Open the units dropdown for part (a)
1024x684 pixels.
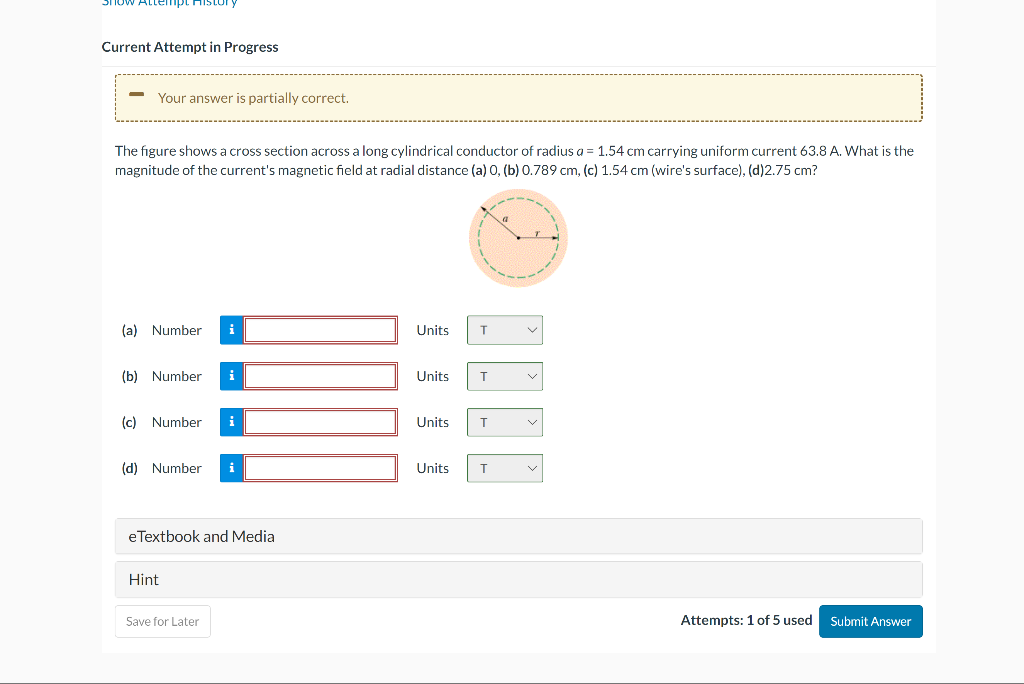click(505, 330)
